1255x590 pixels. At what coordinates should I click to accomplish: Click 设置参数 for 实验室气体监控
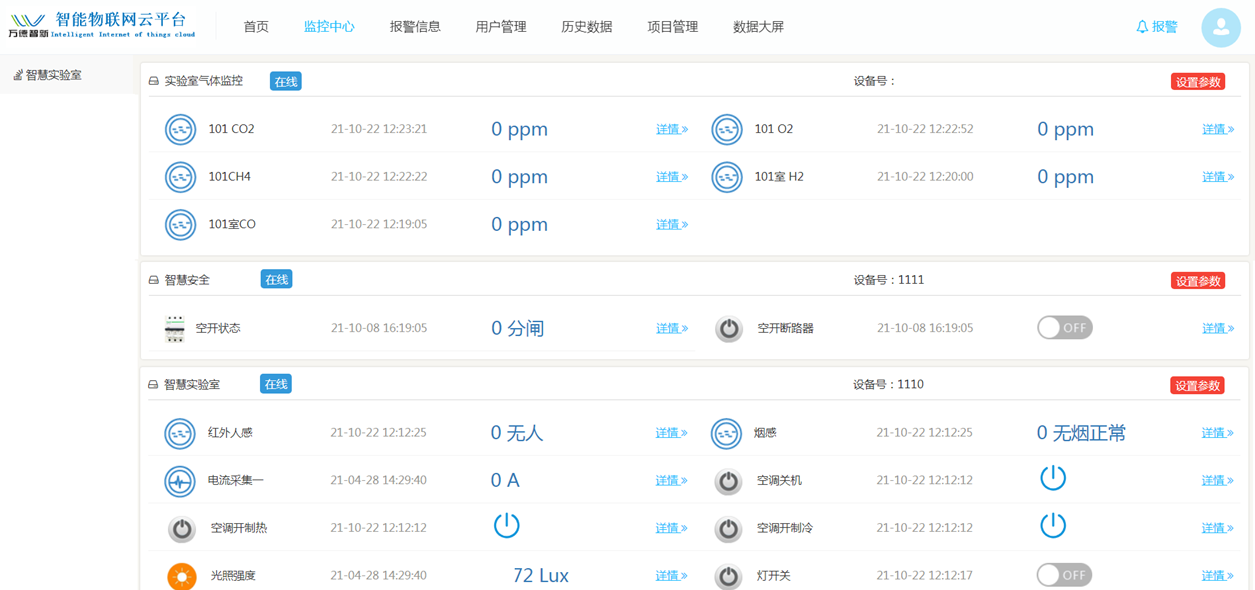point(1198,82)
